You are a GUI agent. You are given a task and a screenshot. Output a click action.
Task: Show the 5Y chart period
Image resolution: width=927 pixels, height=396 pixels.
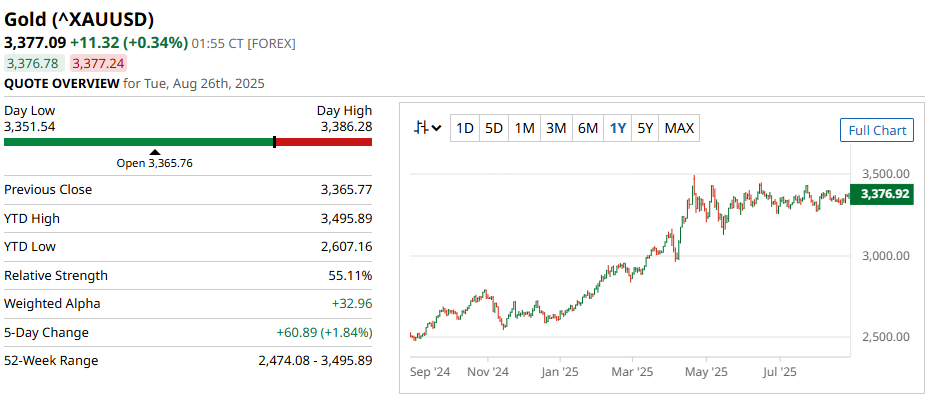pos(645,128)
